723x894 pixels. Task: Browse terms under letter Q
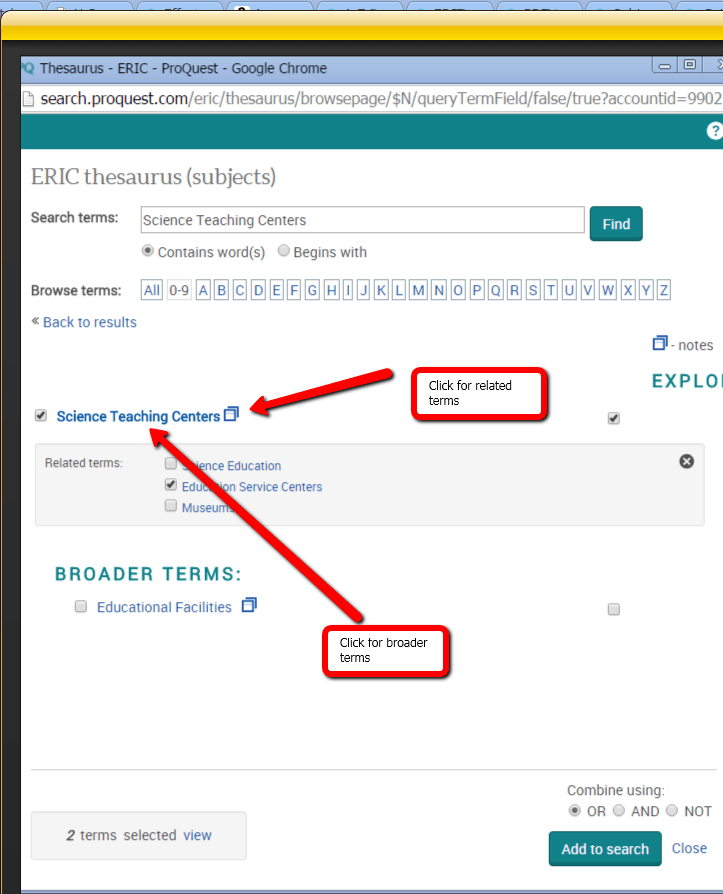tap(496, 290)
